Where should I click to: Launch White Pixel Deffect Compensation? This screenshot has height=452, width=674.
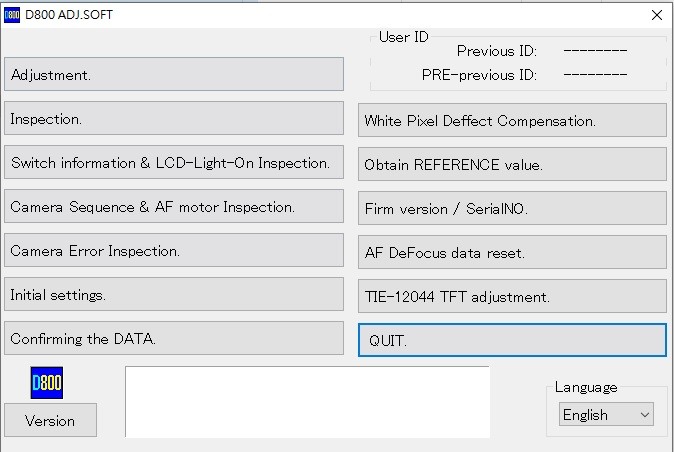512,120
